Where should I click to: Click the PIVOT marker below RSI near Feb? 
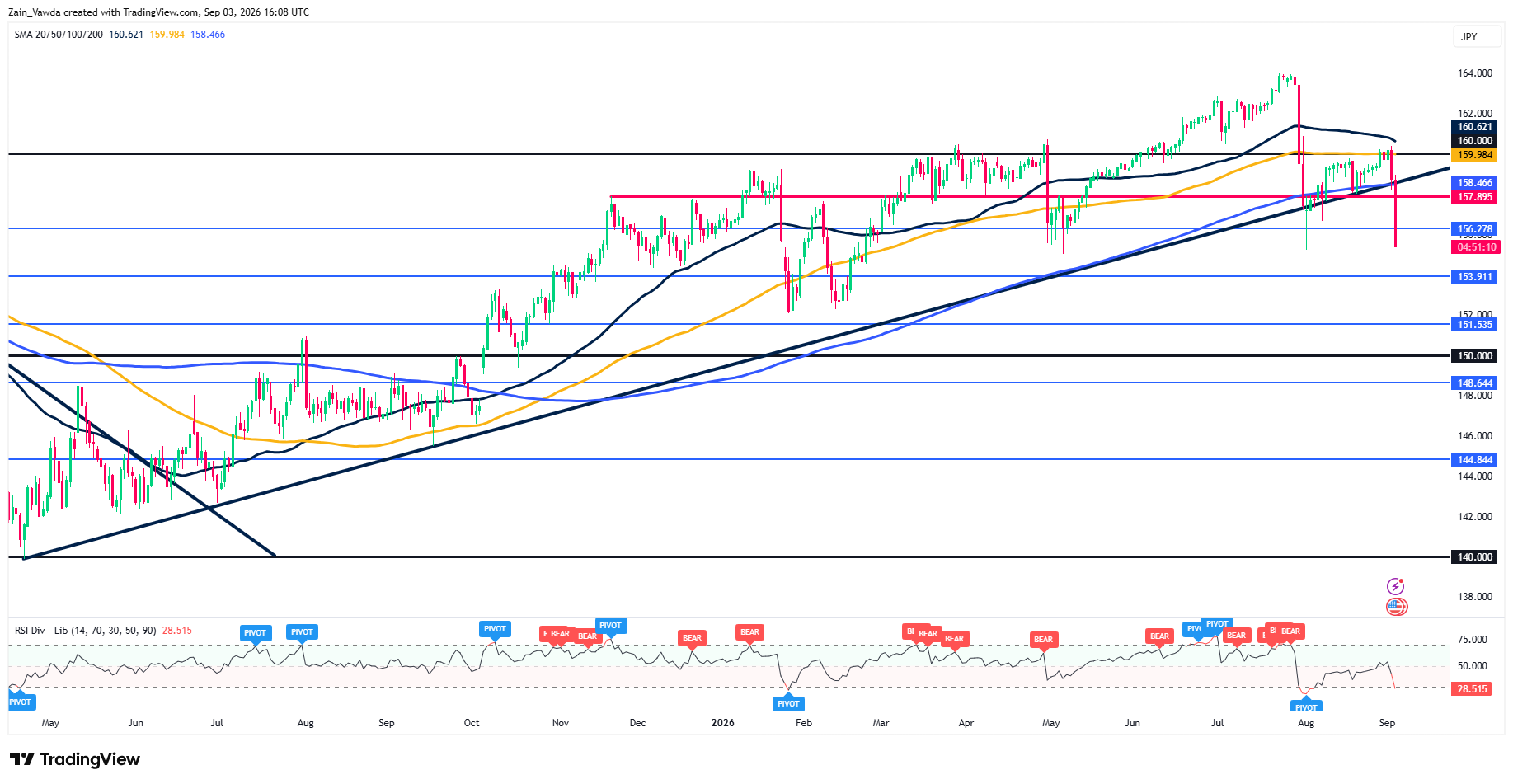coord(788,702)
